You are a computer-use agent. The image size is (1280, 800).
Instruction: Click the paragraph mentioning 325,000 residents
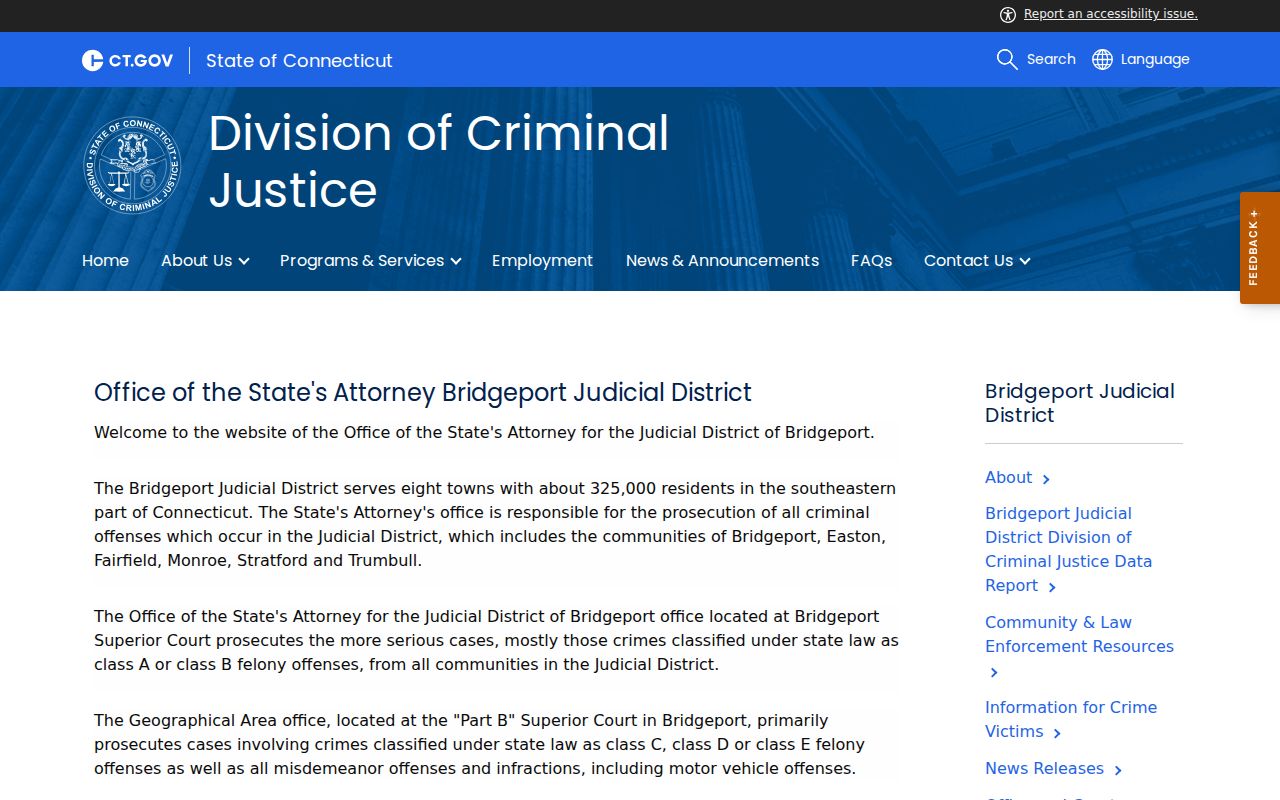click(x=495, y=524)
